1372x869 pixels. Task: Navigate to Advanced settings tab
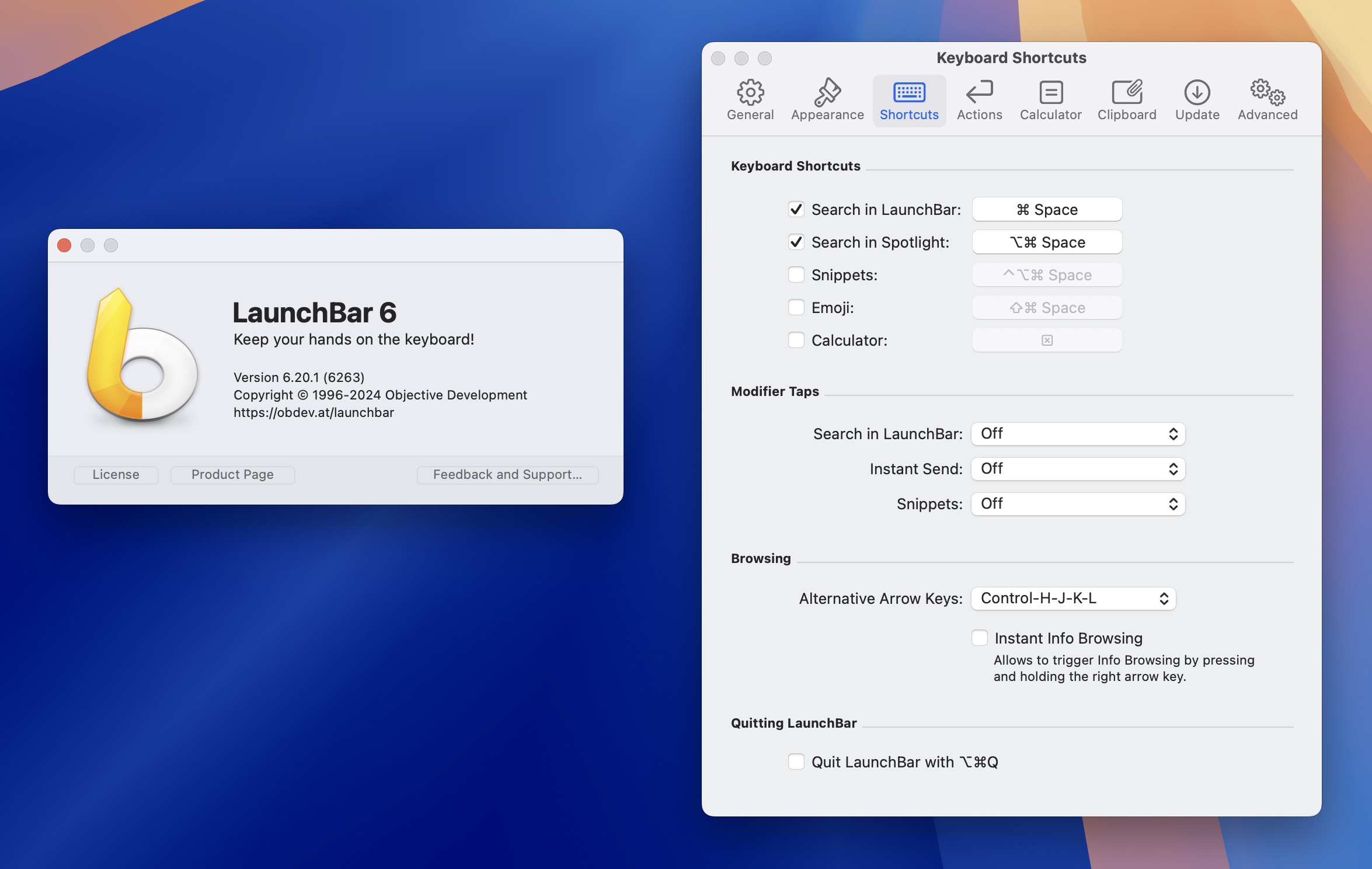pyautogui.click(x=1265, y=97)
